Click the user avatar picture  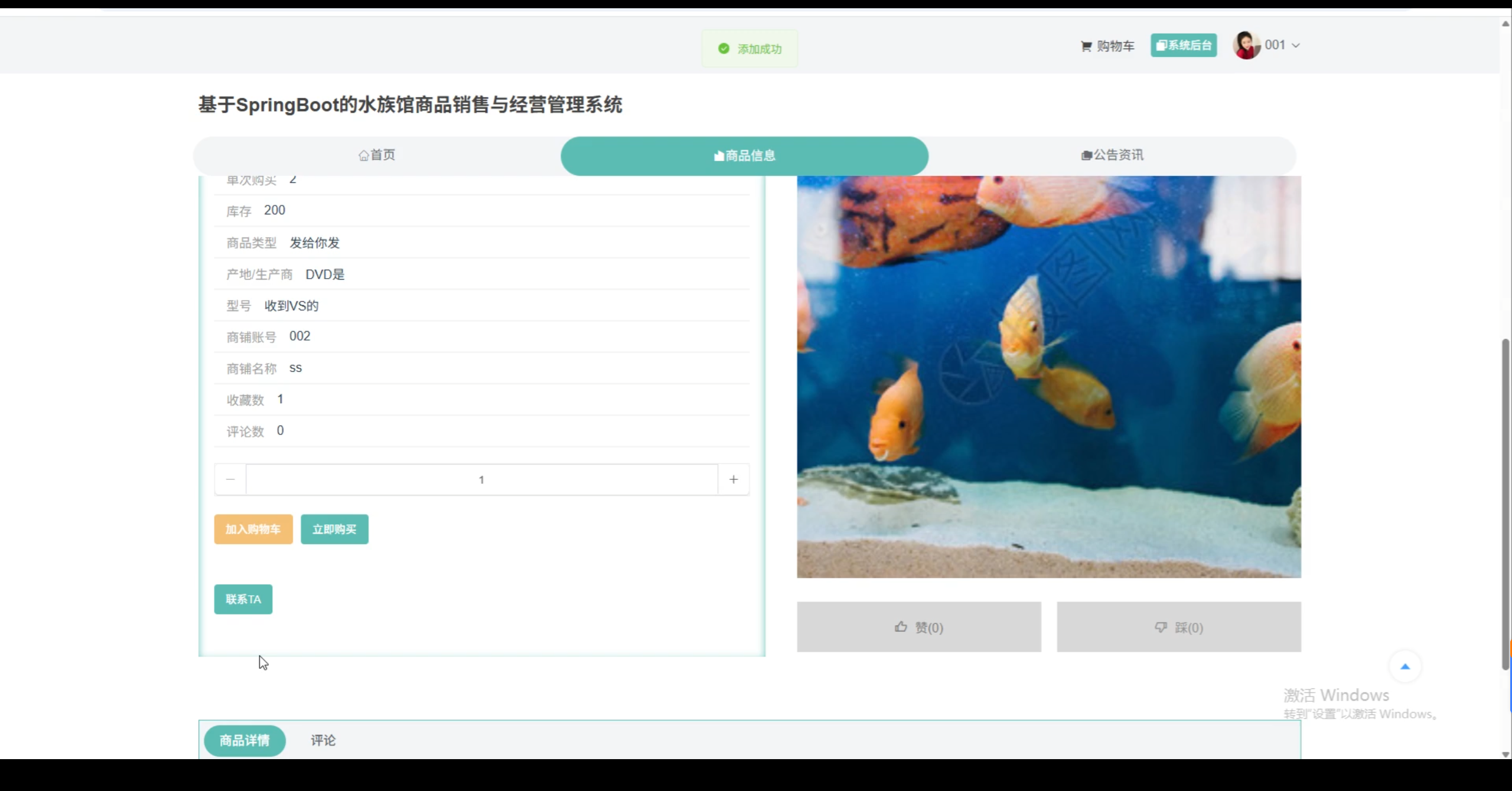(x=1246, y=45)
